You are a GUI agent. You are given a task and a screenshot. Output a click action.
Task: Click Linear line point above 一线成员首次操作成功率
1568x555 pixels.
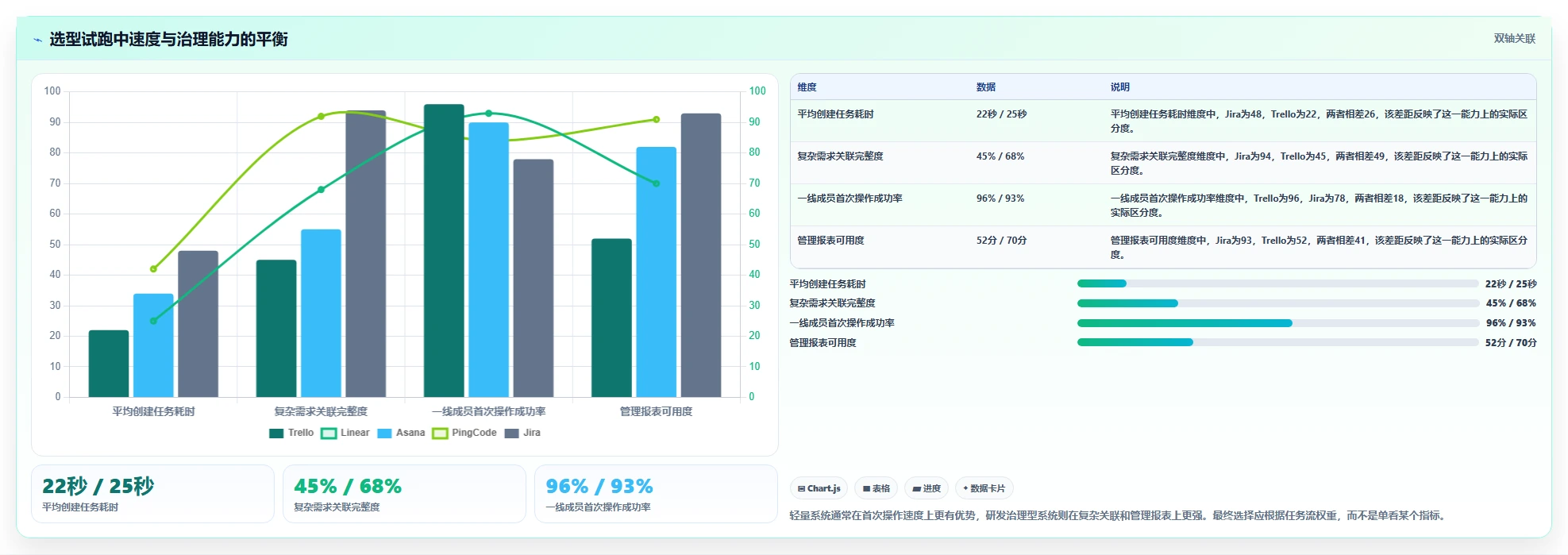[488, 114]
